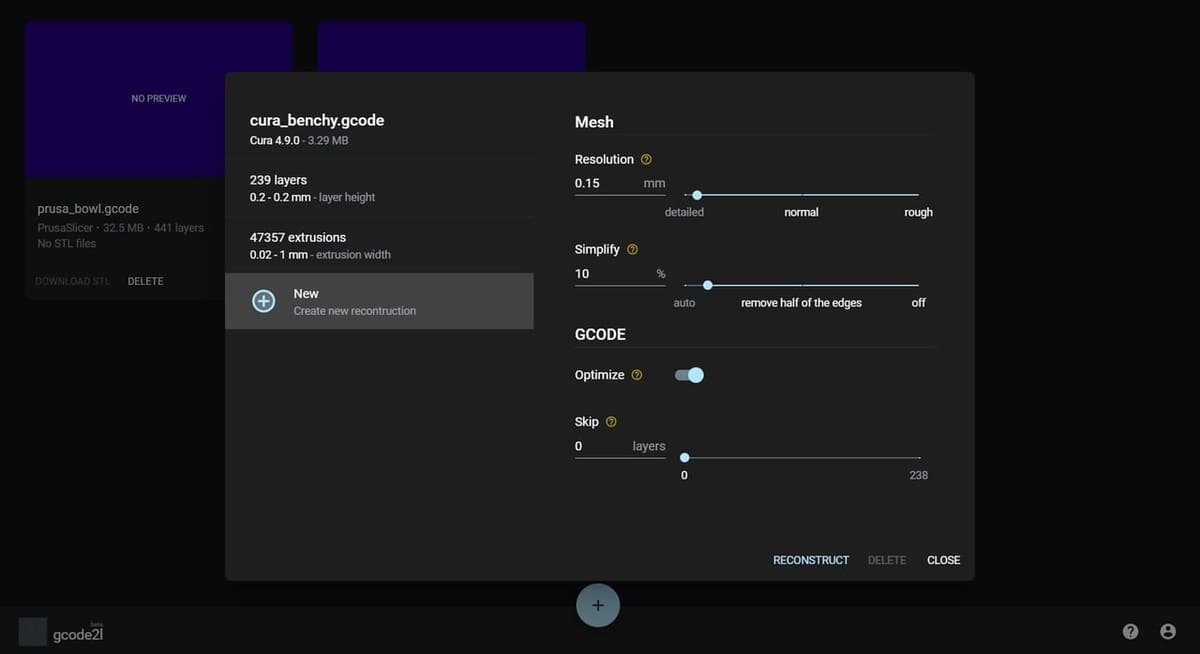The image size is (1200, 654).
Task: Open help via bottom question mark icon
Action: 1130,631
